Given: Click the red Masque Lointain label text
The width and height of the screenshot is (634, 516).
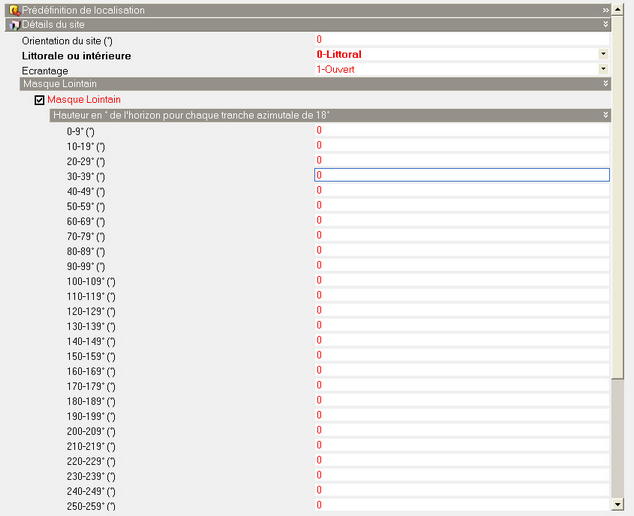Looking at the screenshot, I should [84, 100].
